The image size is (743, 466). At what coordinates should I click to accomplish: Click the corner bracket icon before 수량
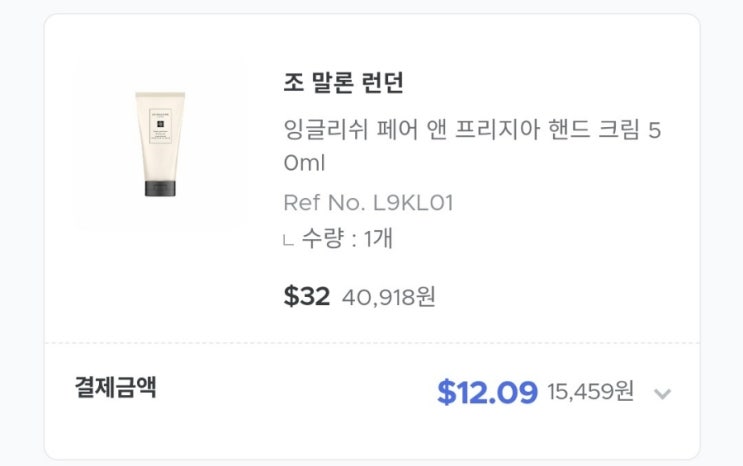coord(288,240)
